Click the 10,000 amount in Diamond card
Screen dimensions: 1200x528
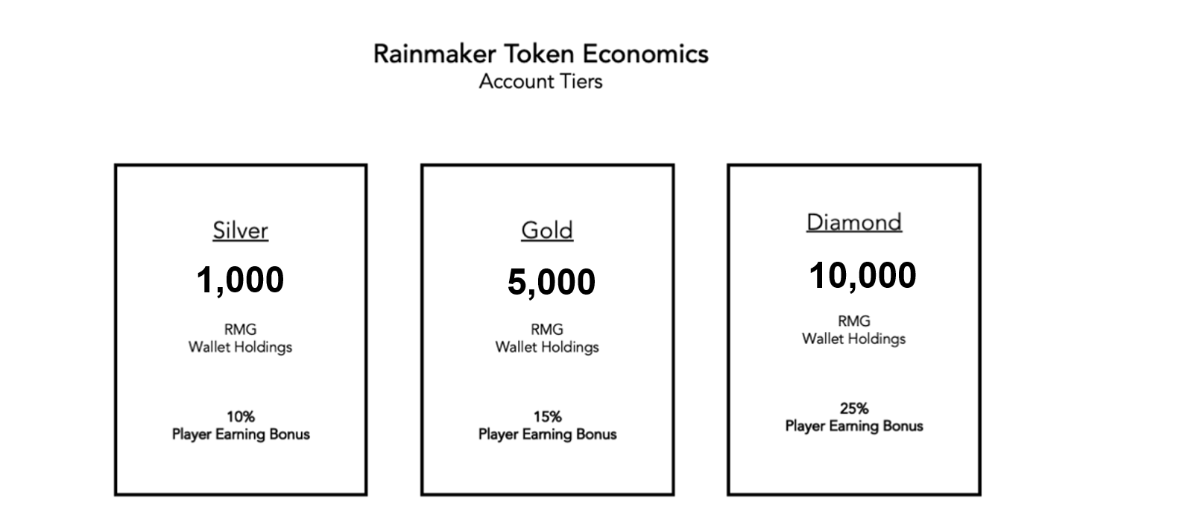click(862, 276)
